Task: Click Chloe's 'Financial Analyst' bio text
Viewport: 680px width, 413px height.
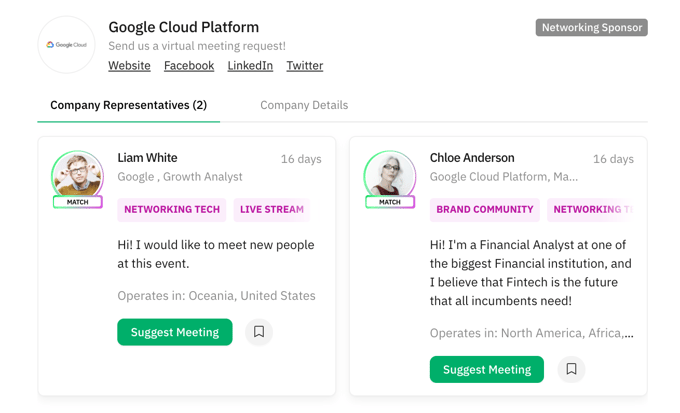Action: [x=531, y=273]
